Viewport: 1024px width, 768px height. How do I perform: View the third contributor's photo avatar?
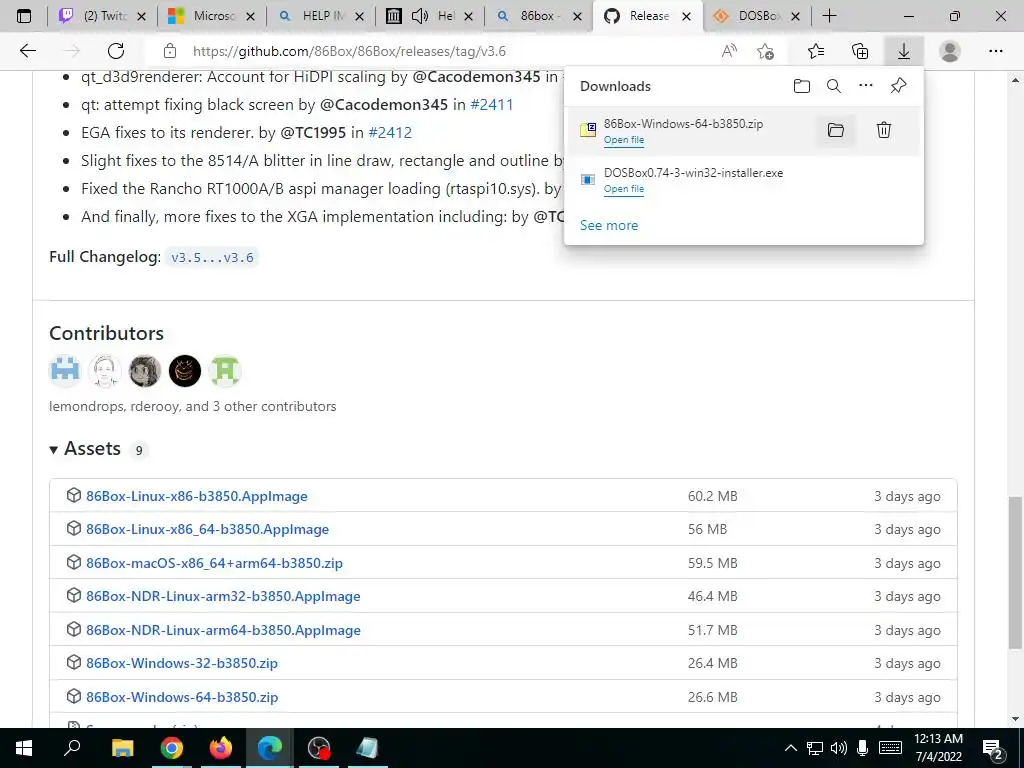[x=145, y=371]
